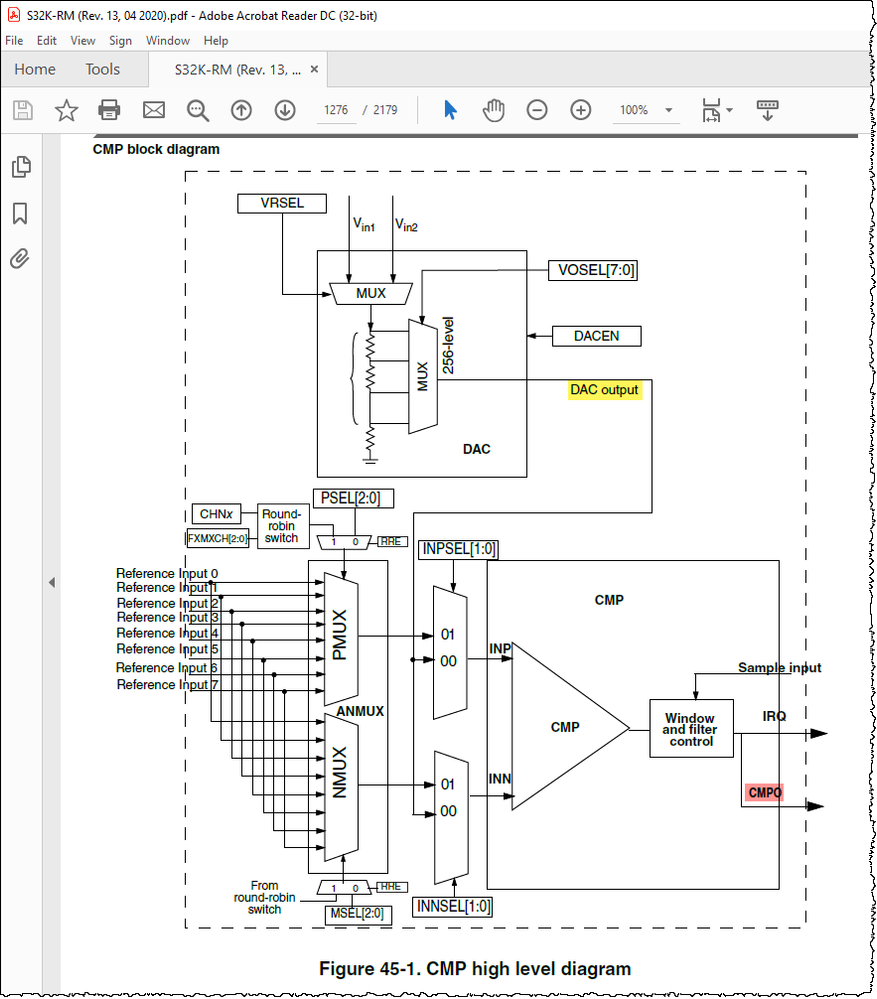
Task: Expand the left navigation pane chevron
Action: point(51,581)
